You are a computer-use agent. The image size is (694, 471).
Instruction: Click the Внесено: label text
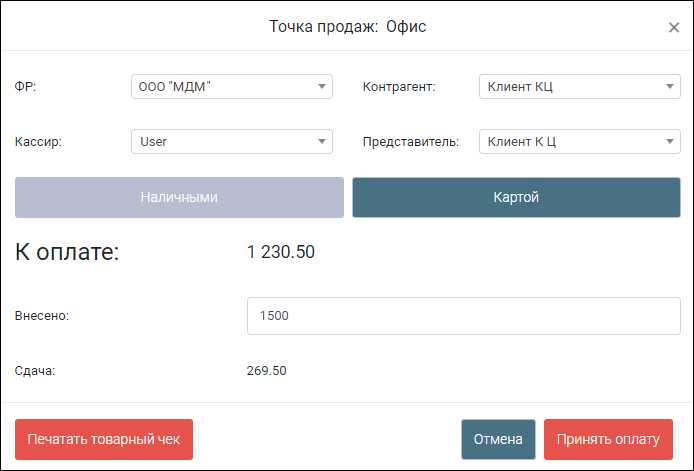point(42,316)
